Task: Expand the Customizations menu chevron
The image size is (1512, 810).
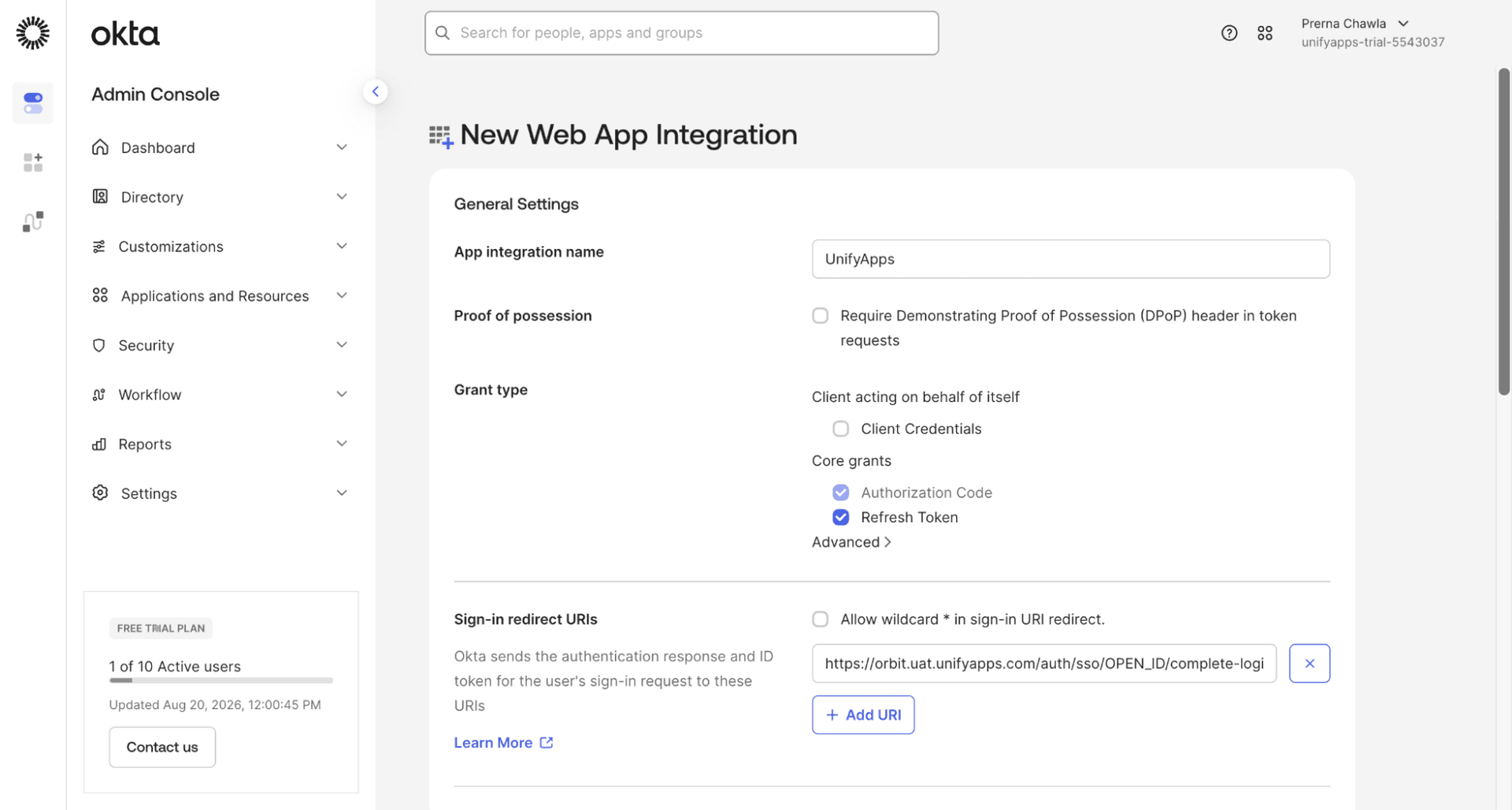Action: (x=342, y=247)
